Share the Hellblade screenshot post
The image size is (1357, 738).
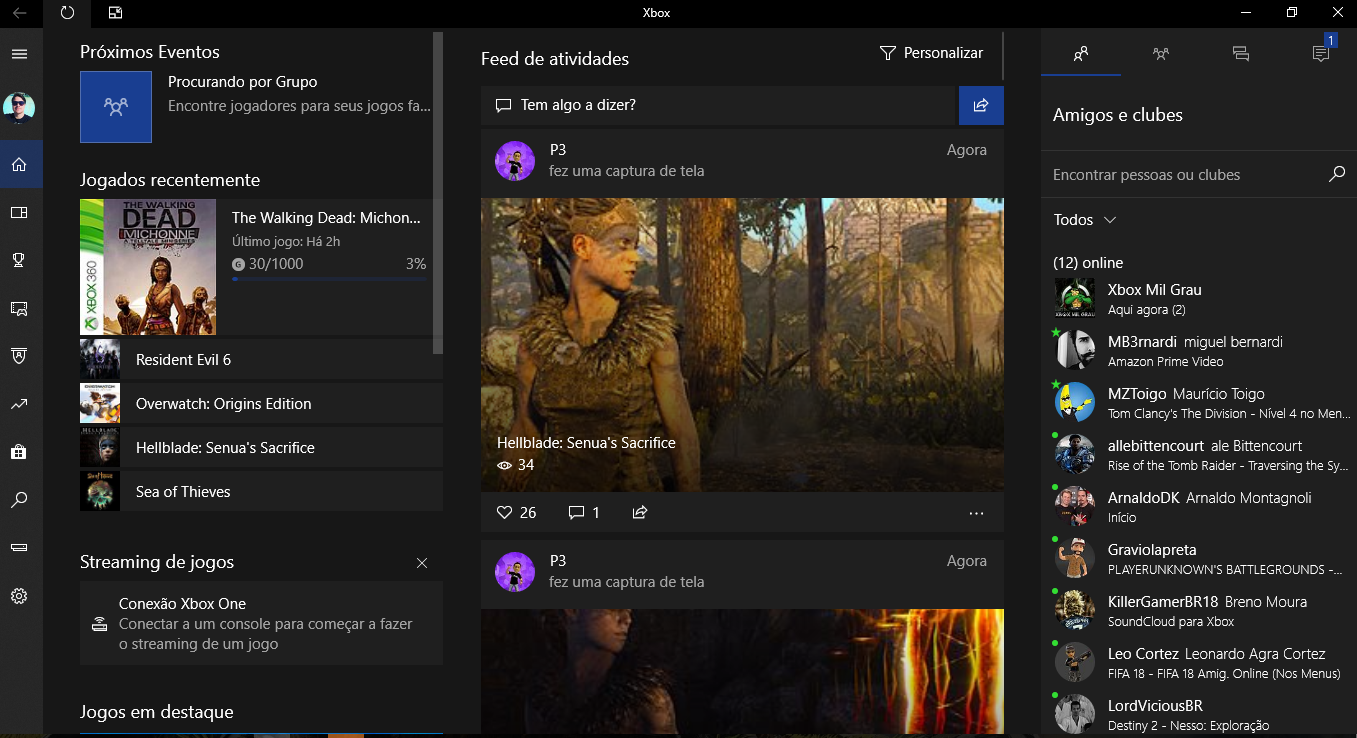tap(640, 512)
